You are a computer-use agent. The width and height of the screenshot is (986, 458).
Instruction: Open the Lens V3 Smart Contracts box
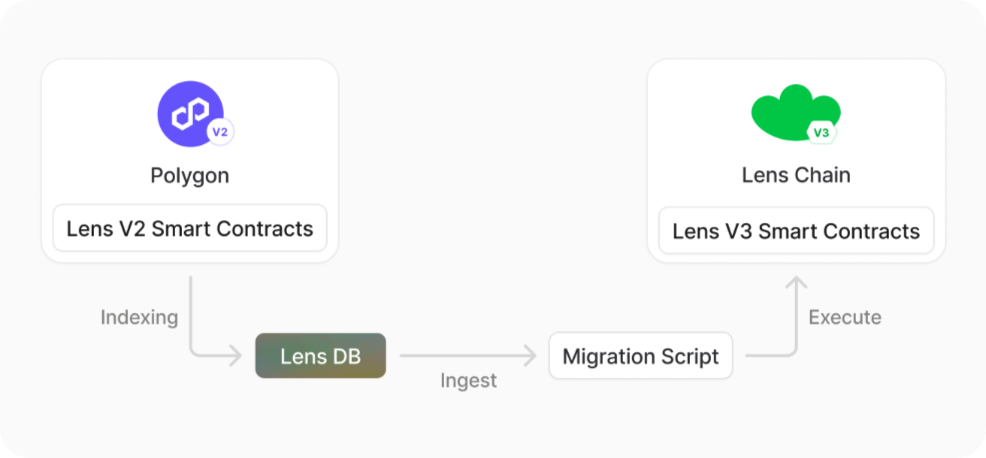point(796,232)
